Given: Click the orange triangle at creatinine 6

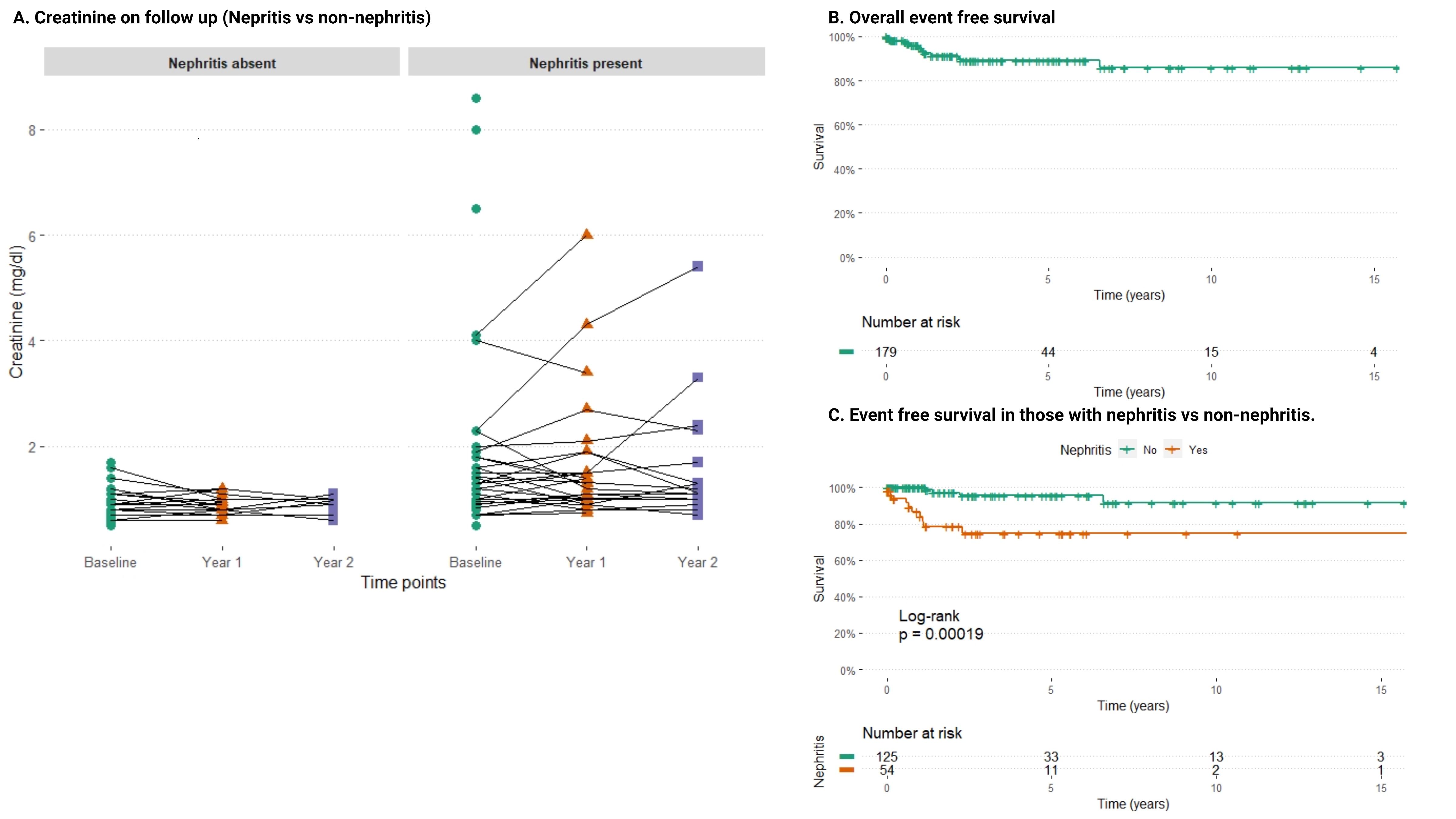Looking at the screenshot, I should point(587,234).
